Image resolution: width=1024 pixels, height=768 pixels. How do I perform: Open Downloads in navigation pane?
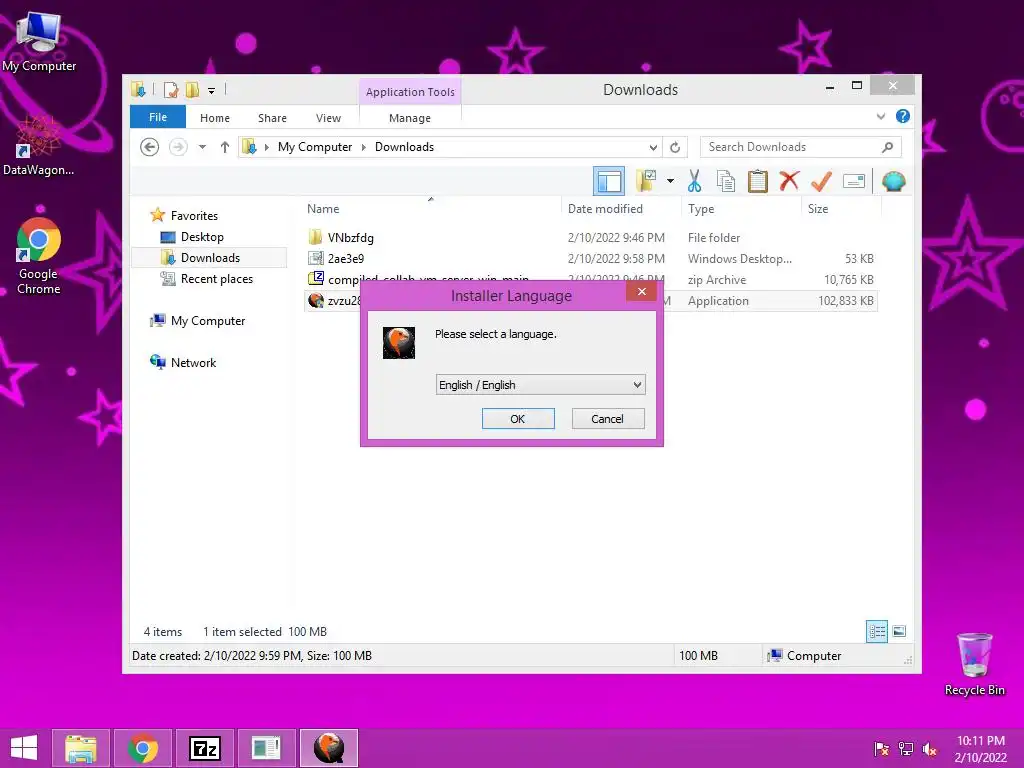coord(210,258)
